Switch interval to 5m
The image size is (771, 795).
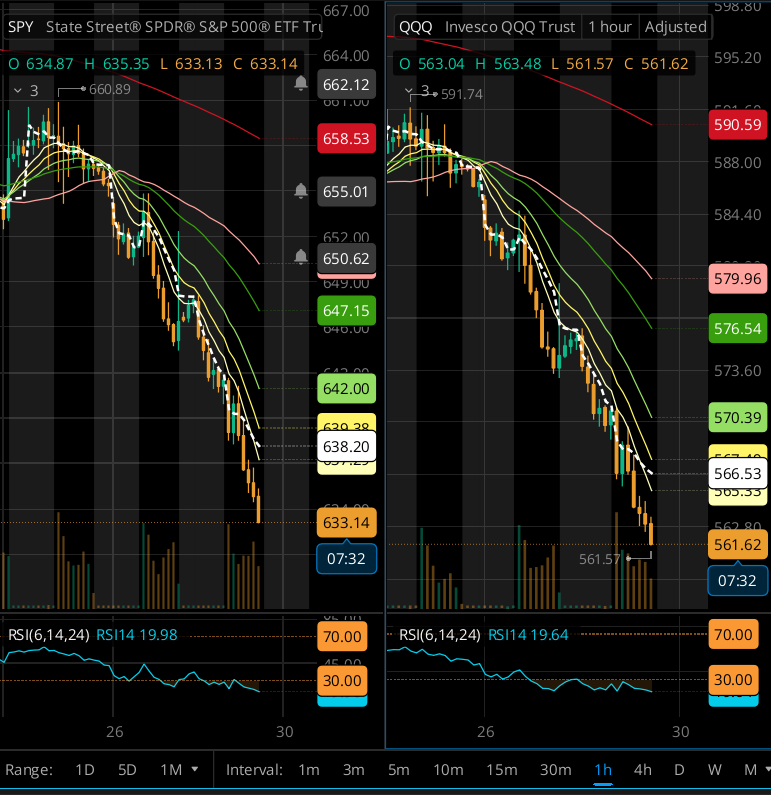pos(398,770)
